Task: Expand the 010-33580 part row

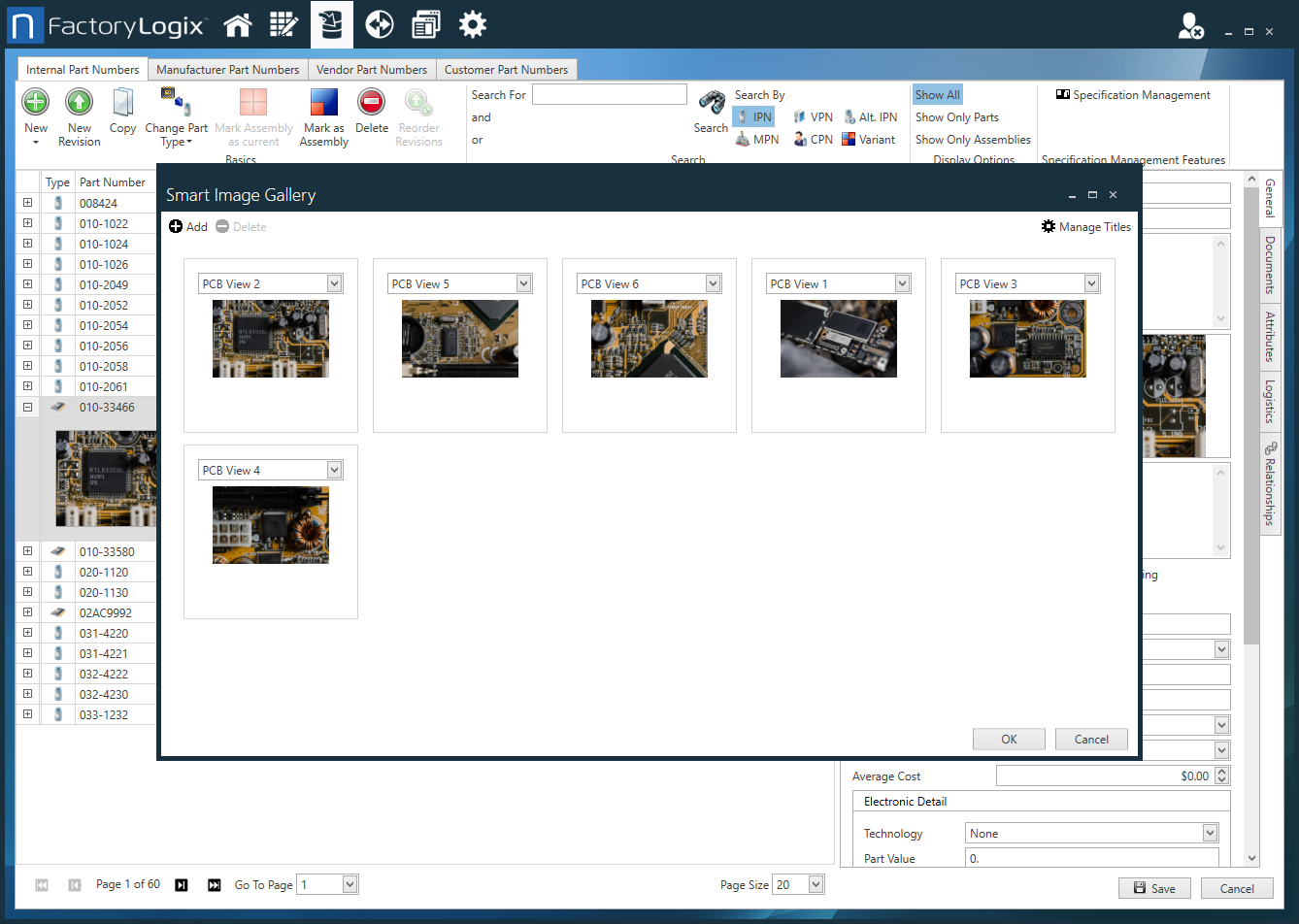Action: (x=27, y=551)
